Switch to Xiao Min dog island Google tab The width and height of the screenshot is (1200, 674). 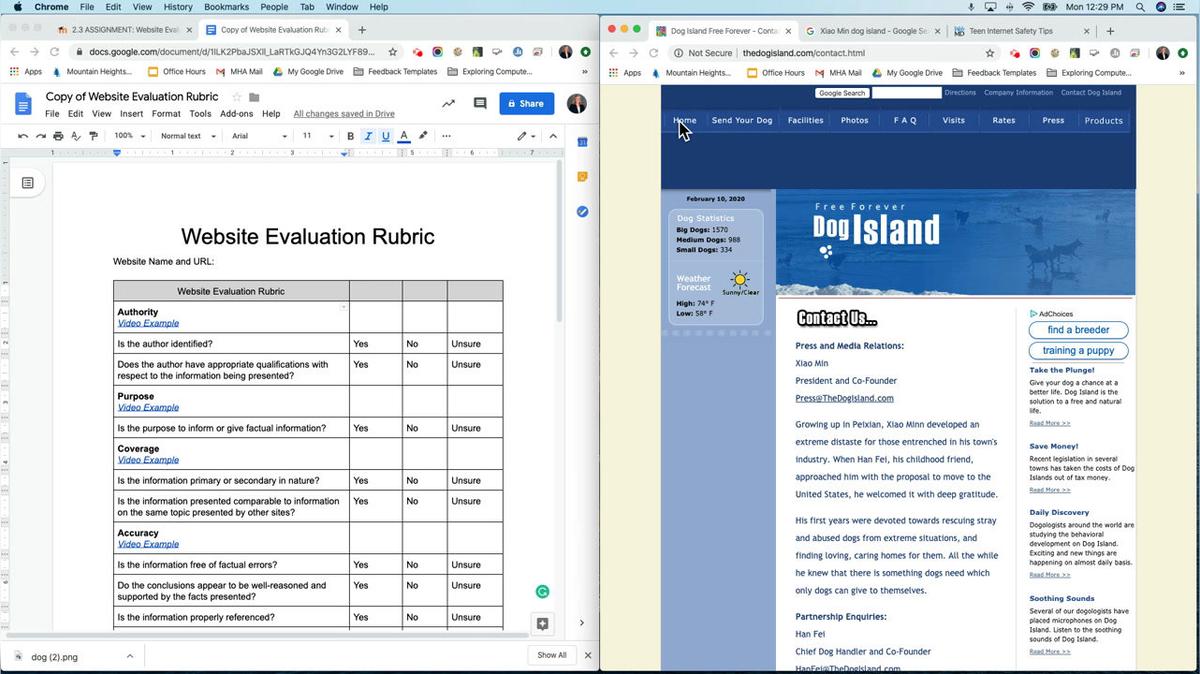click(x=872, y=31)
